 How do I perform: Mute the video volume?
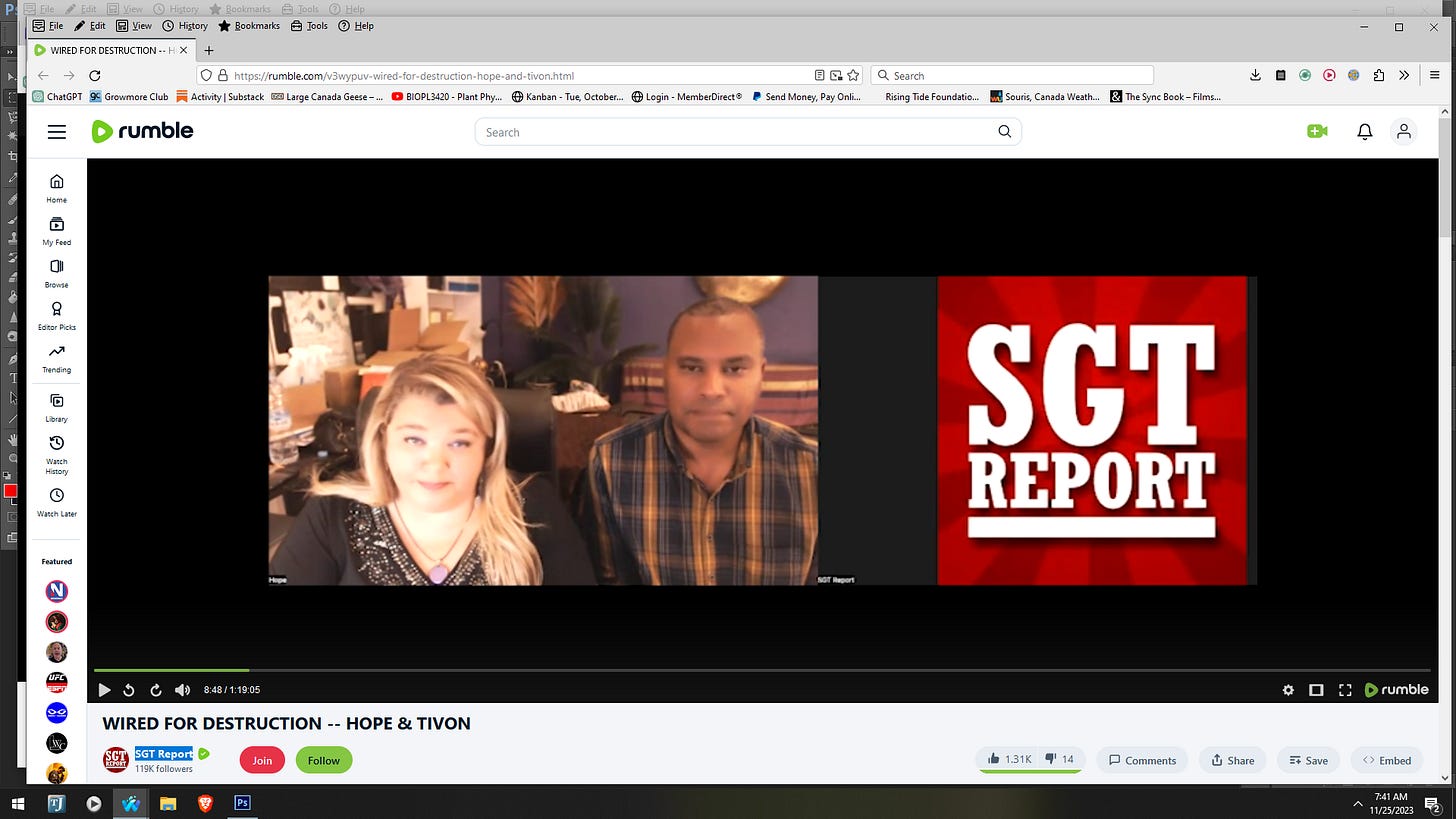click(x=183, y=690)
